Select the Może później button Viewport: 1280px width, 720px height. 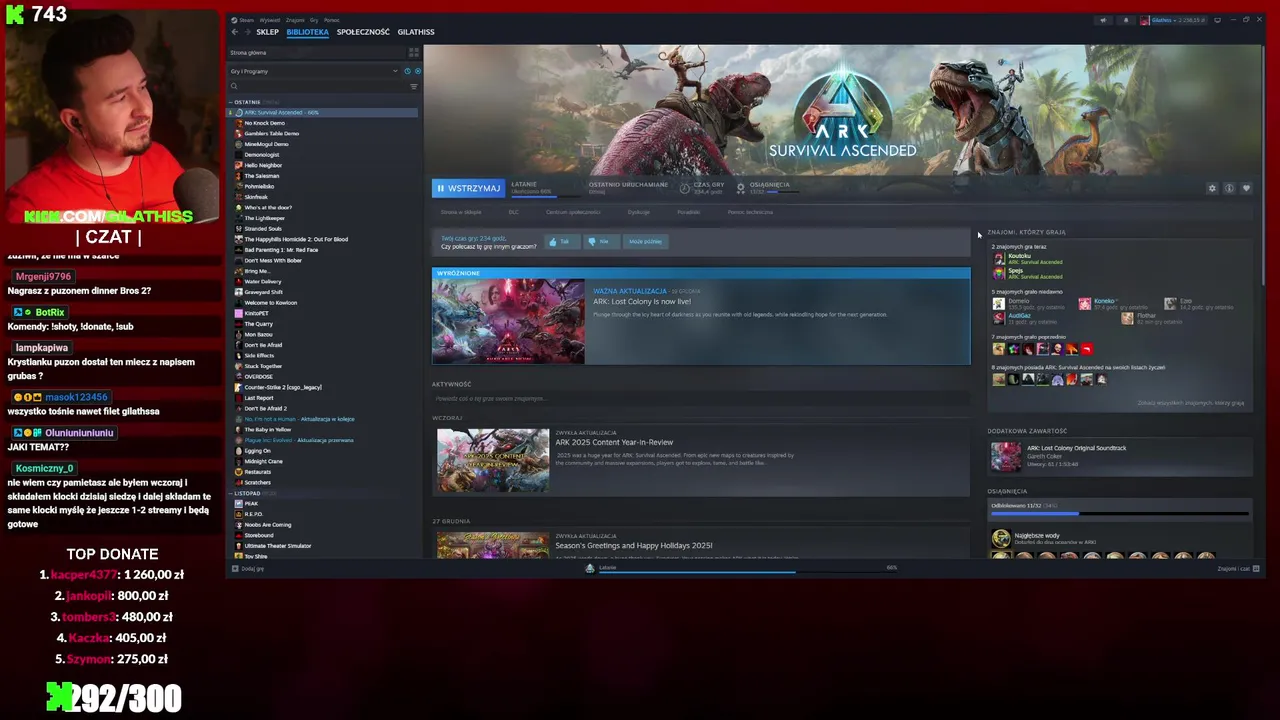click(645, 241)
